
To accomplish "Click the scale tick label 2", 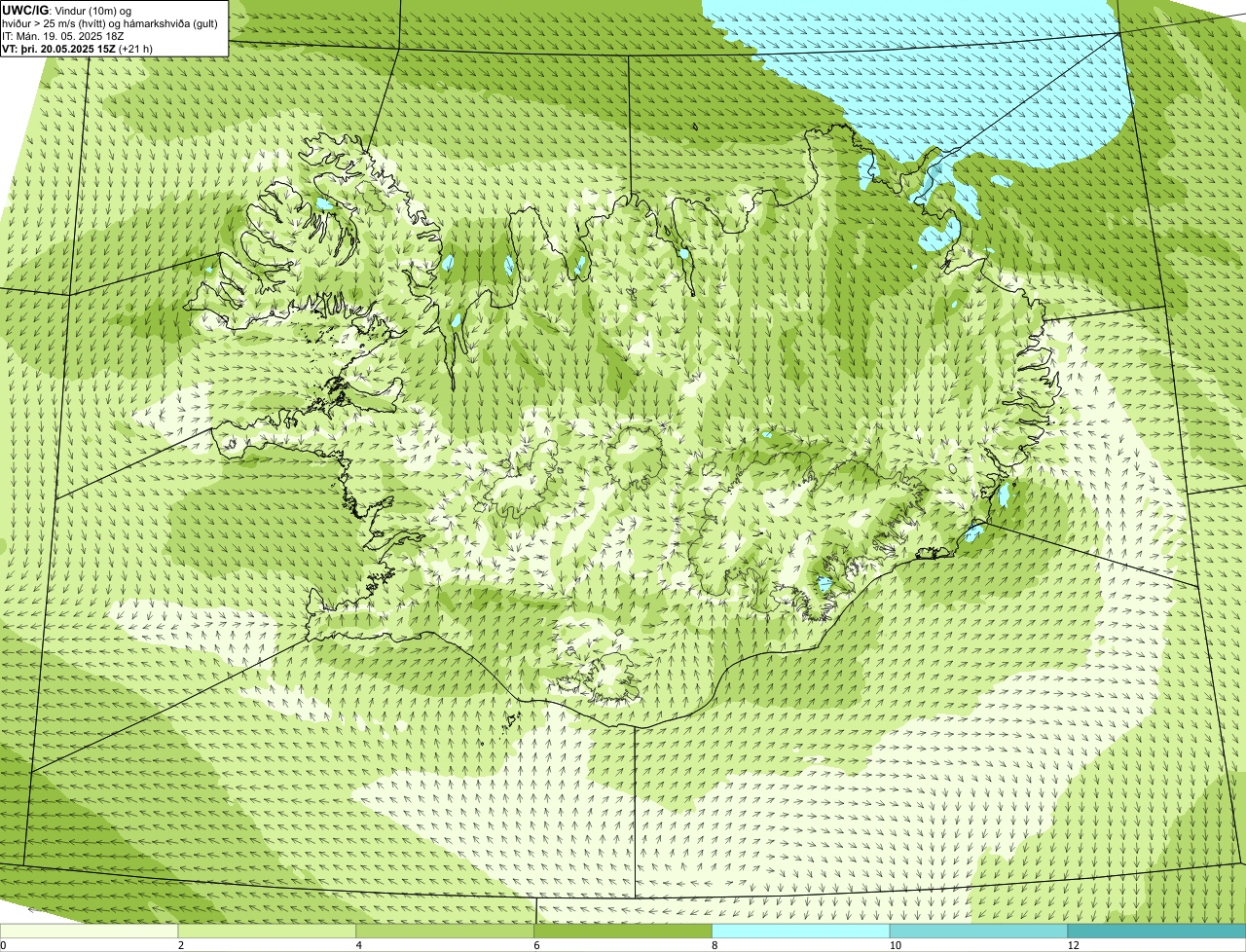I will click(181, 945).
